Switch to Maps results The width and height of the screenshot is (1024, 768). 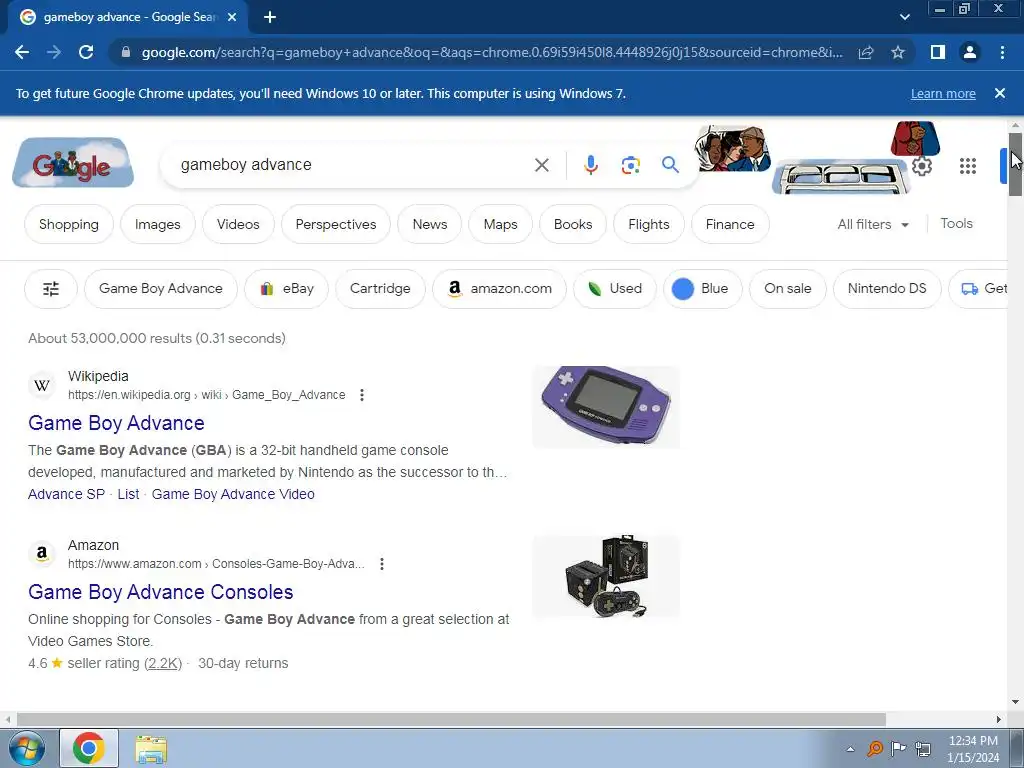point(500,224)
